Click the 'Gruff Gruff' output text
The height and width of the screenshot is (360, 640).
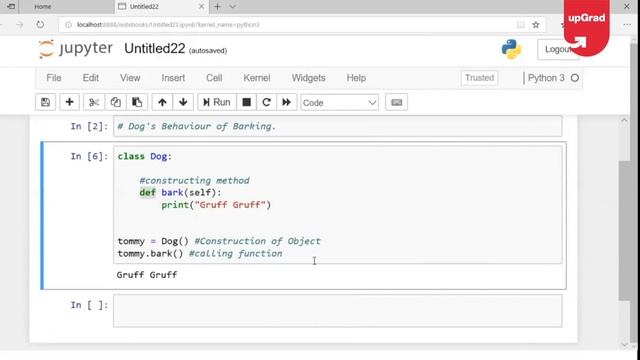click(x=147, y=275)
